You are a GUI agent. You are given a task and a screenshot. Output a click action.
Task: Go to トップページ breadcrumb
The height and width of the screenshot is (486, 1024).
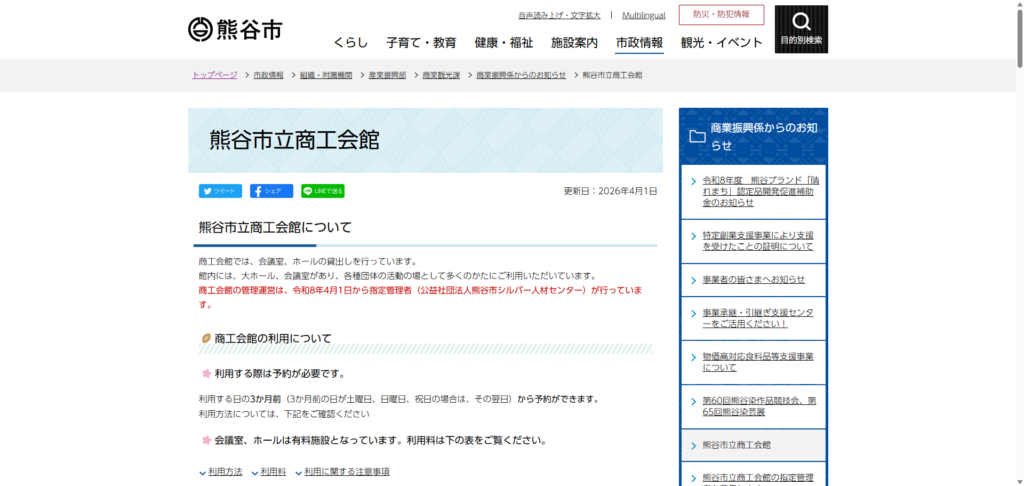[x=214, y=75]
